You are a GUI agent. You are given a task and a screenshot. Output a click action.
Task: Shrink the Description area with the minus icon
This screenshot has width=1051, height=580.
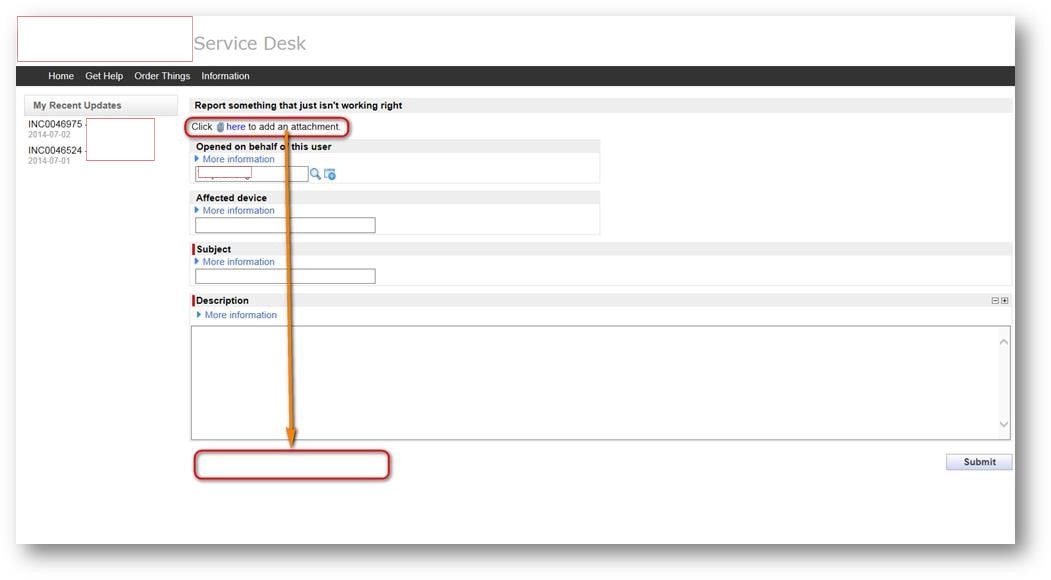tap(995, 300)
